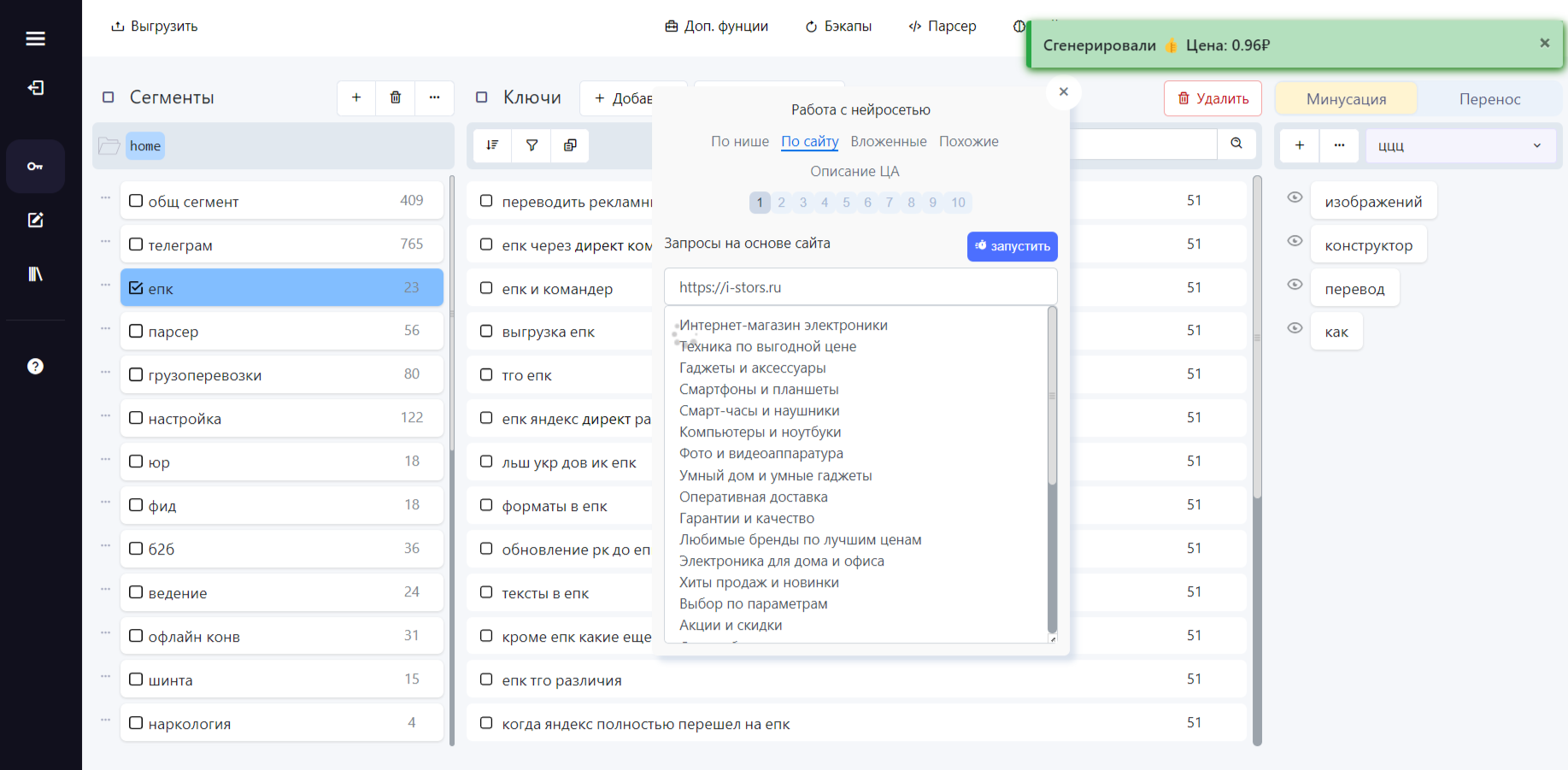Open the library books icon in sidebar
Image resolution: width=1568 pixels, height=770 pixels.
tap(35, 273)
